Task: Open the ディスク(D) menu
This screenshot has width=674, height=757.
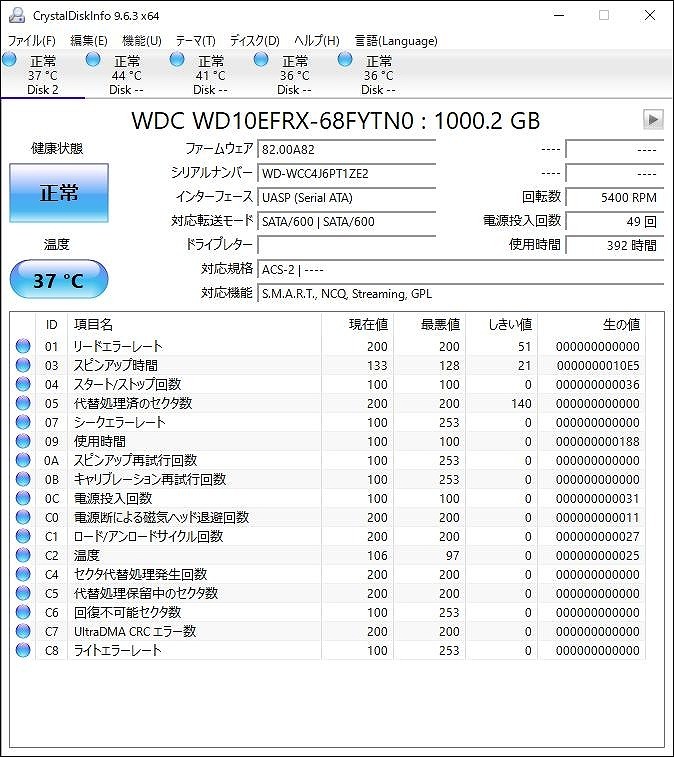Action: pyautogui.click(x=254, y=41)
